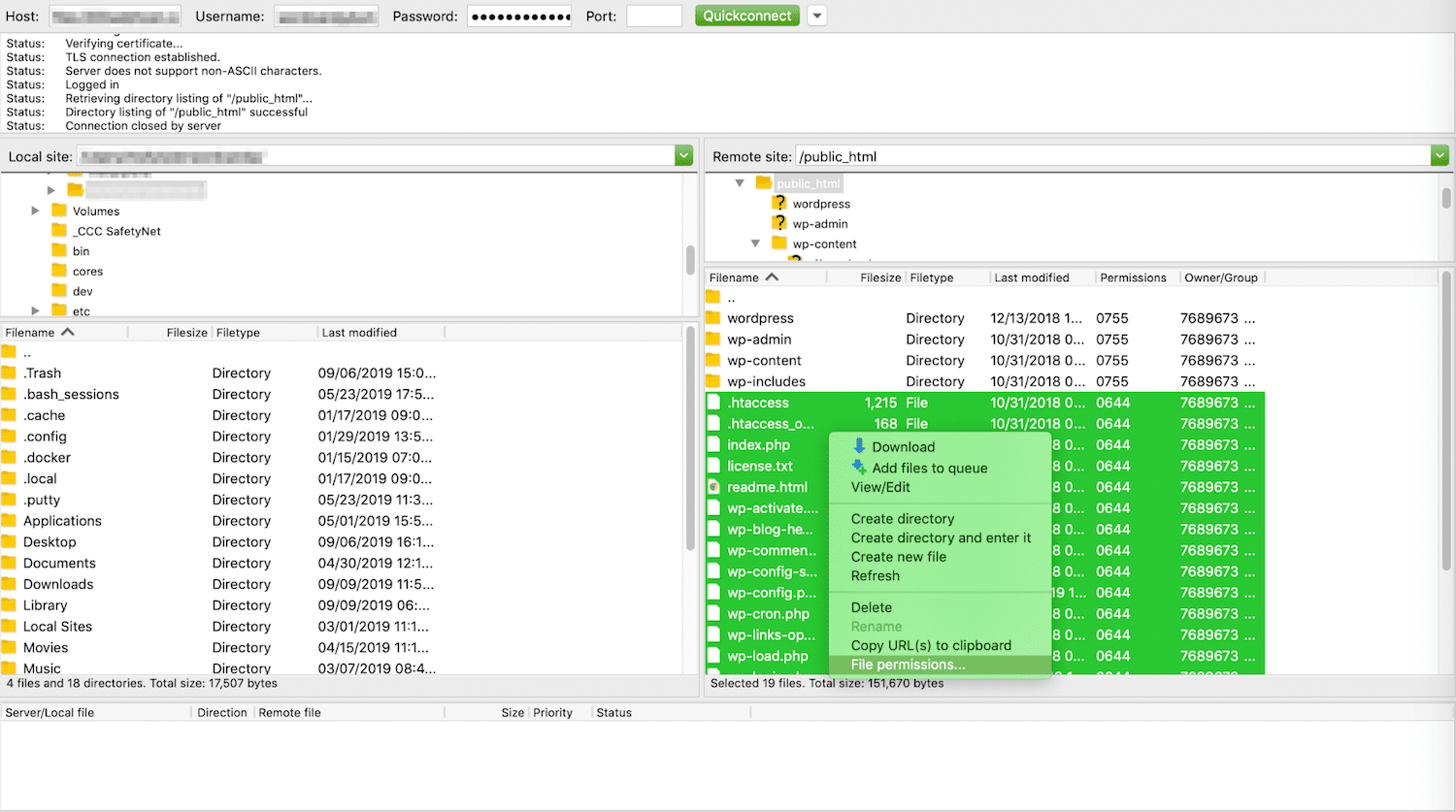Choose Refresh in the context menu
The width and height of the screenshot is (1456, 812).
click(877, 575)
